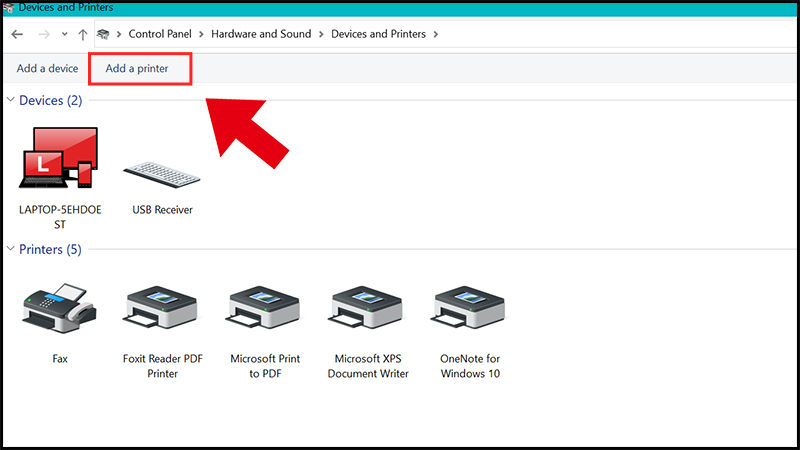
Task: Click the Devices and Printers breadcrumb
Action: click(x=378, y=34)
